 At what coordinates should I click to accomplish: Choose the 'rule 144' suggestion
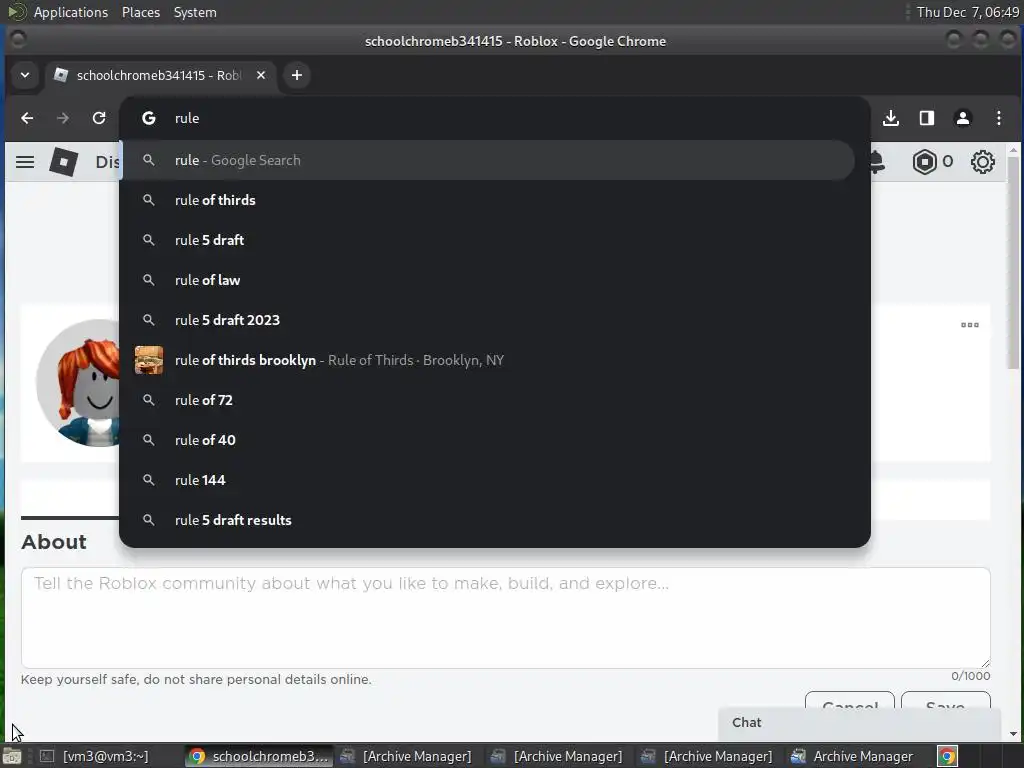click(x=488, y=480)
